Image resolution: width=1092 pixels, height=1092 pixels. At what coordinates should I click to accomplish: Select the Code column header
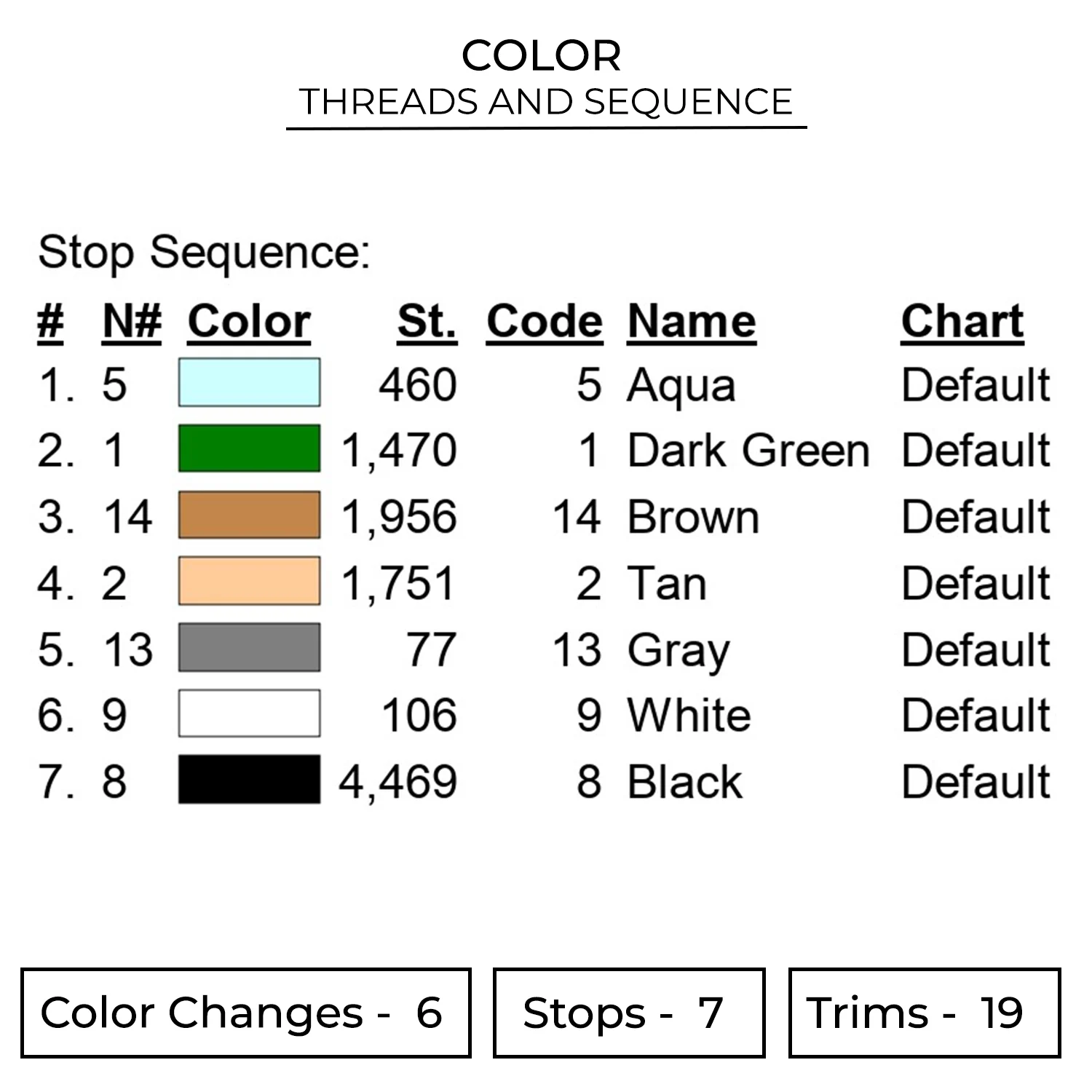click(x=545, y=321)
